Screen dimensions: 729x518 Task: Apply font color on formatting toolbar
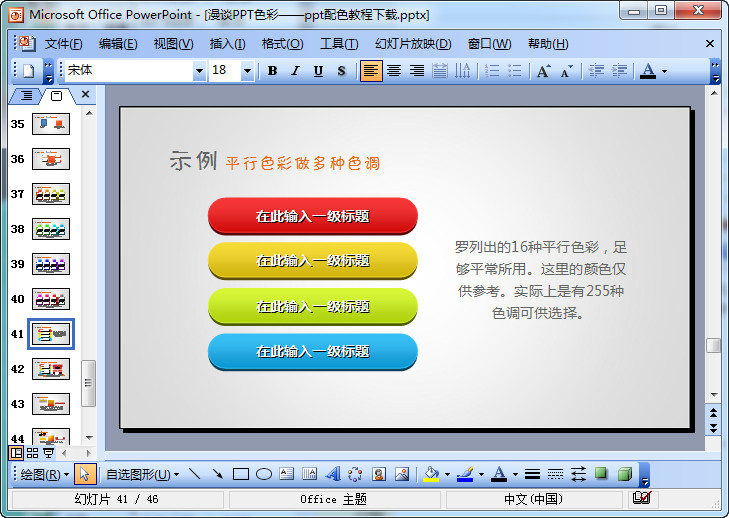coord(648,71)
